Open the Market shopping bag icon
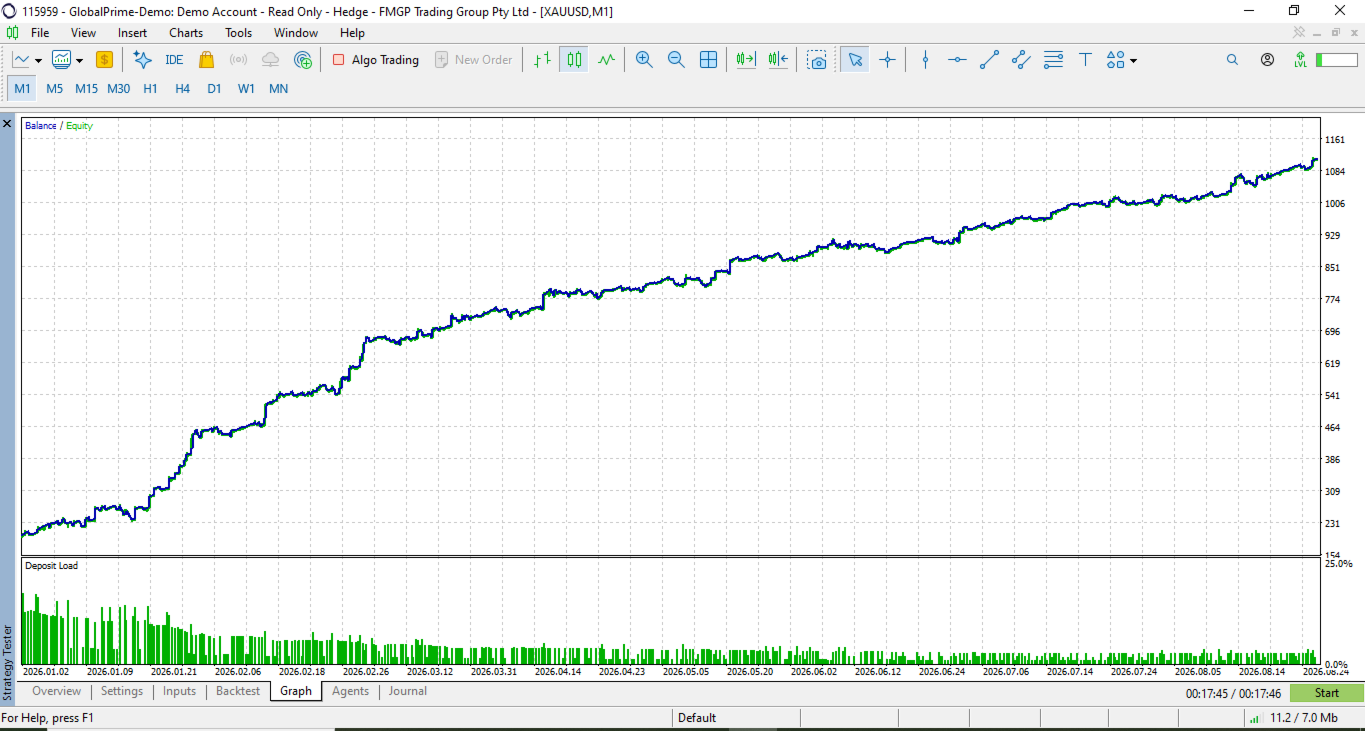The height and width of the screenshot is (731, 1365). [206, 60]
